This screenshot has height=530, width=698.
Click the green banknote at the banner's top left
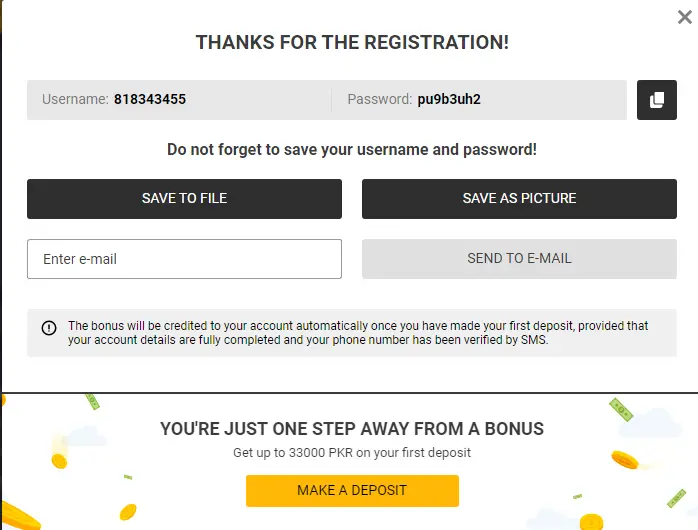93,400
